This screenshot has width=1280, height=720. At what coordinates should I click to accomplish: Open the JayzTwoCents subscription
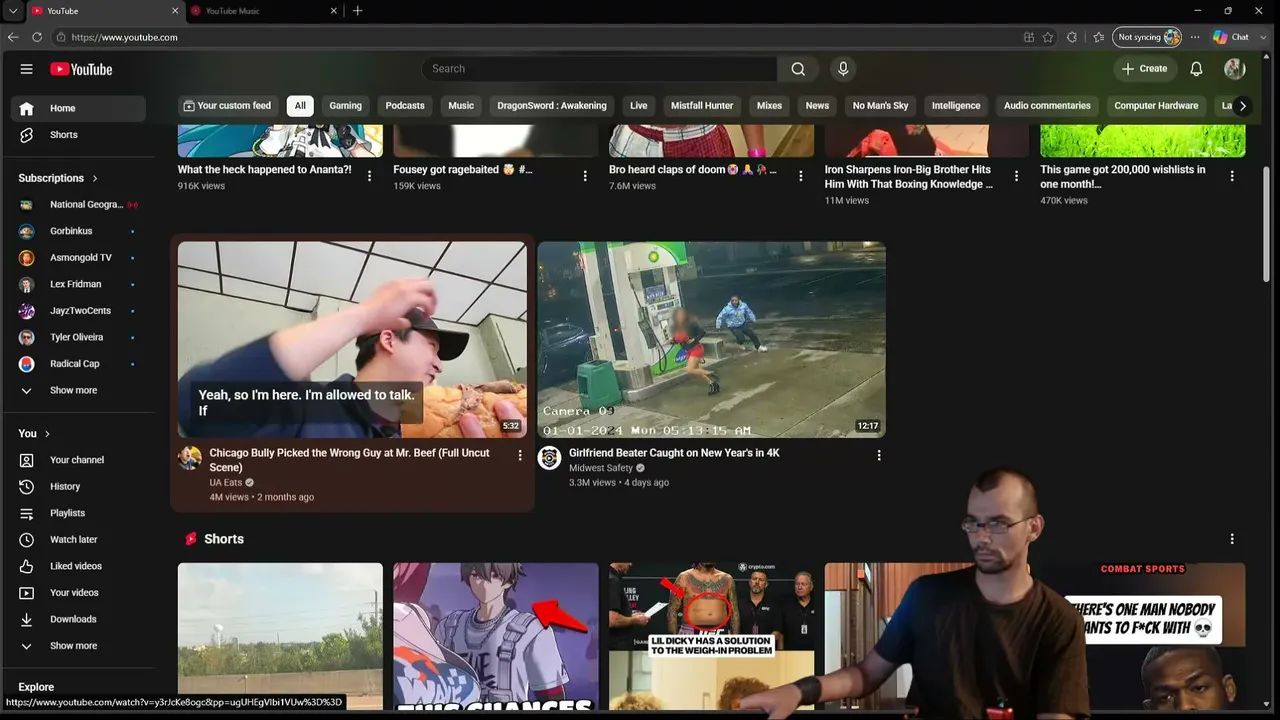pyautogui.click(x=78, y=311)
